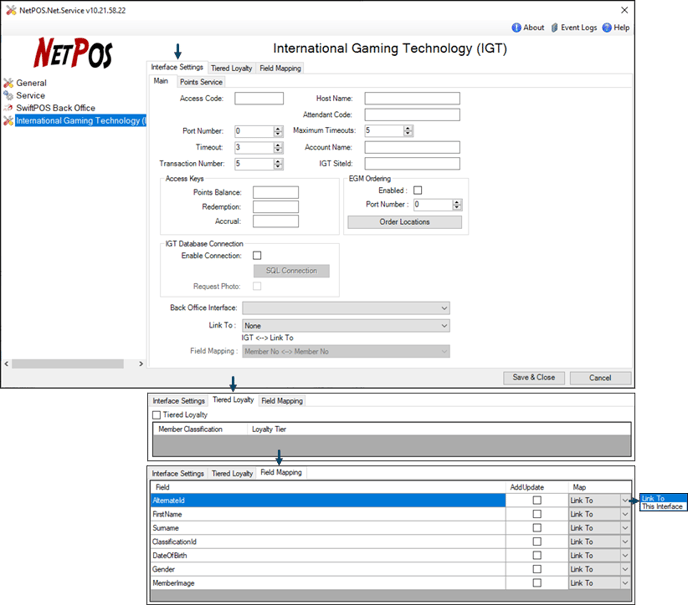Check AddUpdate for AlternateId row
This screenshot has height=605, width=688.
click(537, 500)
